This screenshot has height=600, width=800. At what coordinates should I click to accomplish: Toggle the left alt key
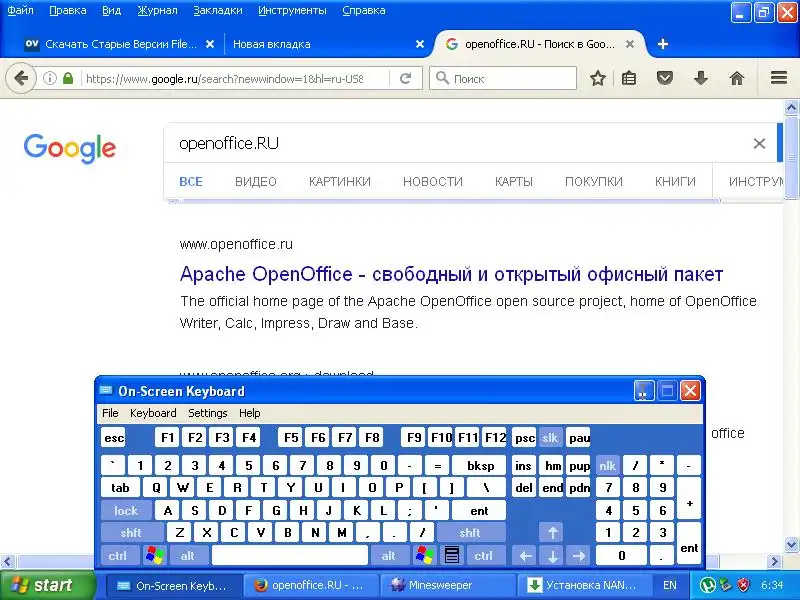point(188,555)
